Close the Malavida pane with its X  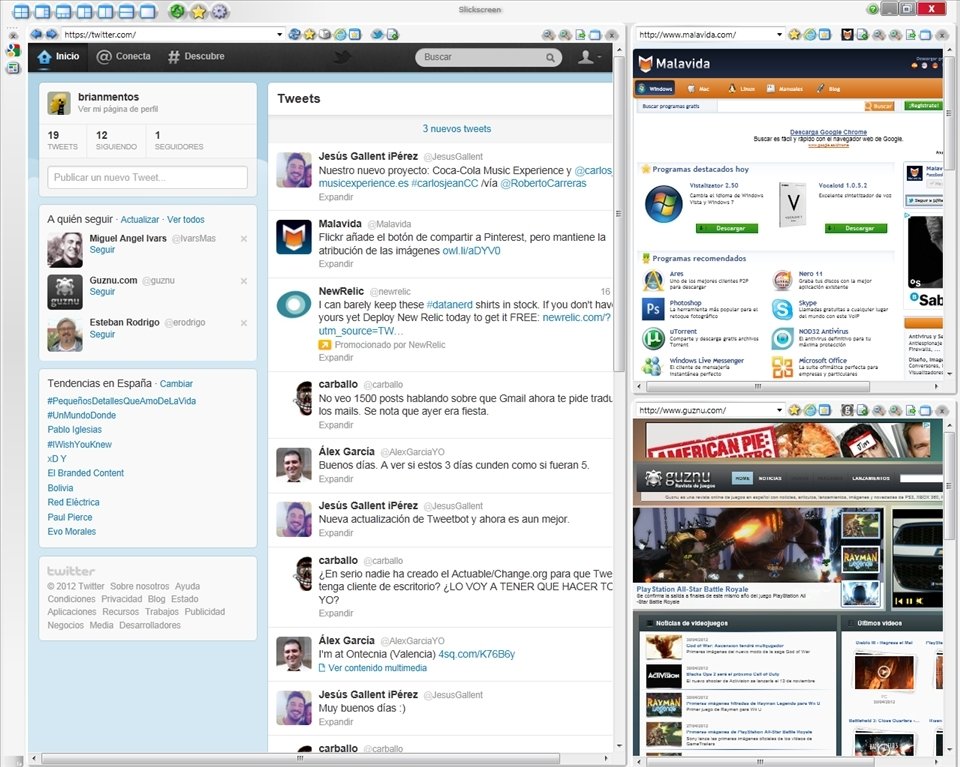click(943, 35)
